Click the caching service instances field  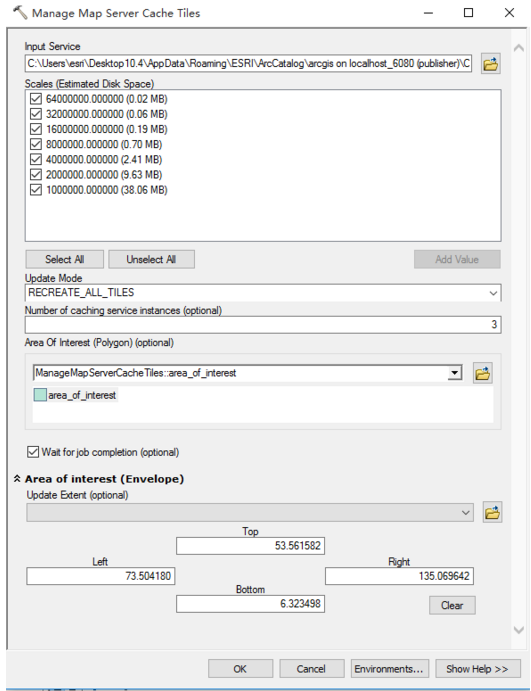coord(263,325)
